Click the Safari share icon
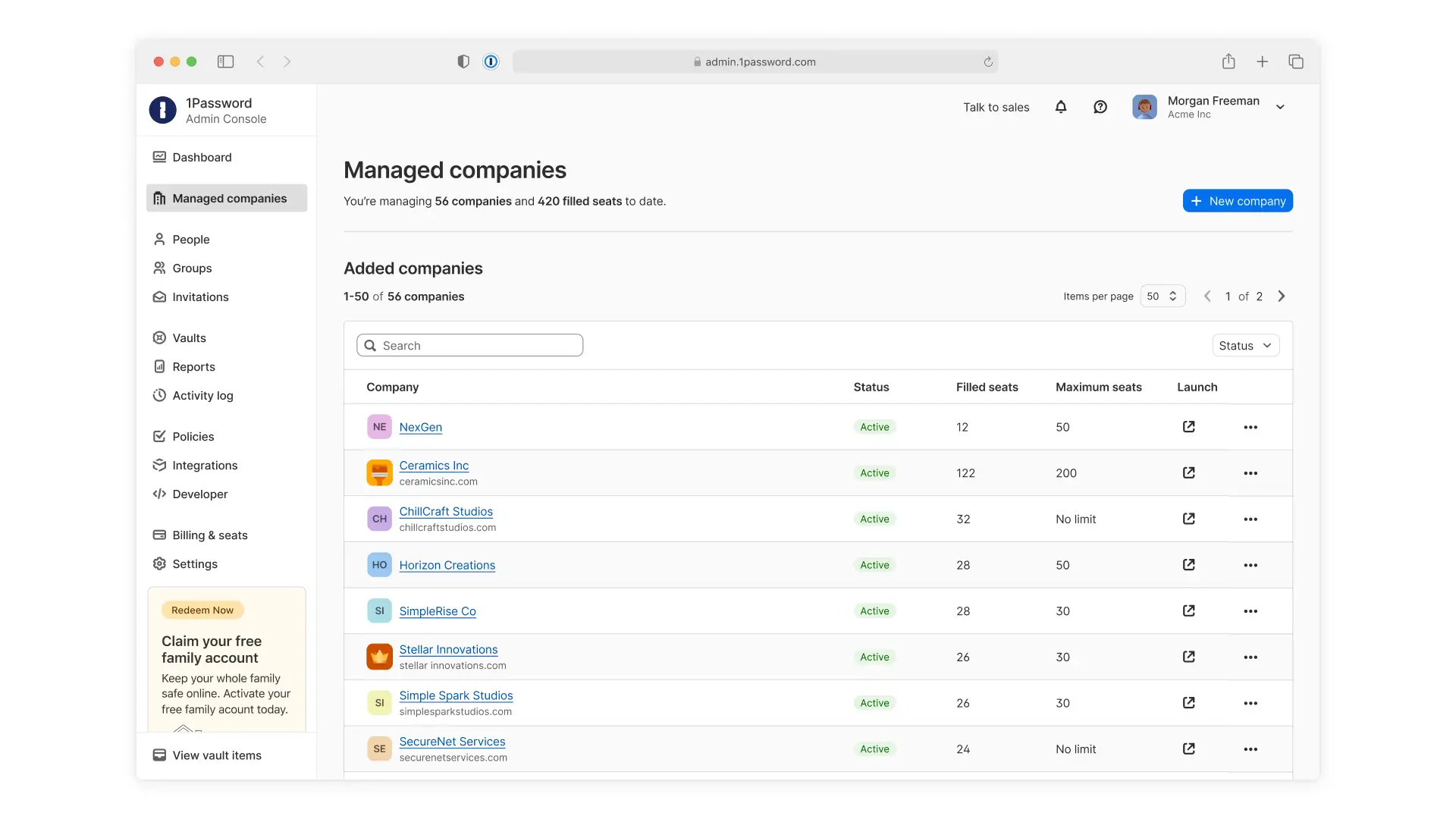The width and height of the screenshot is (1456, 819). point(1228,61)
